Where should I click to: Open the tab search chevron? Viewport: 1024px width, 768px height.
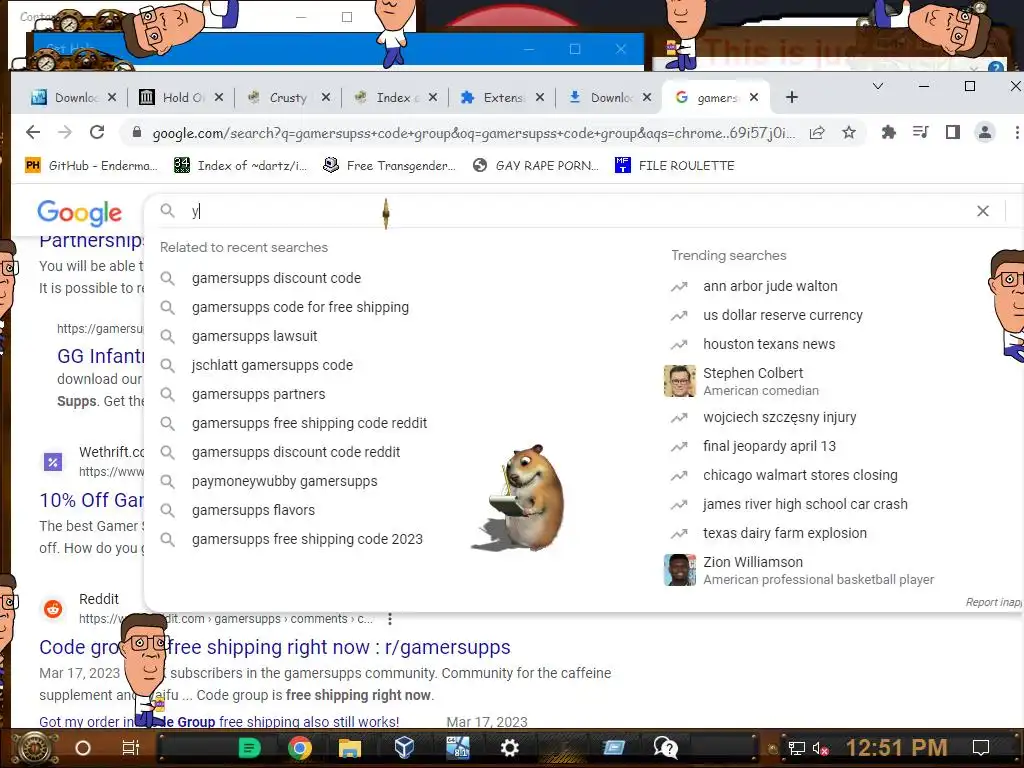pos(878,86)
